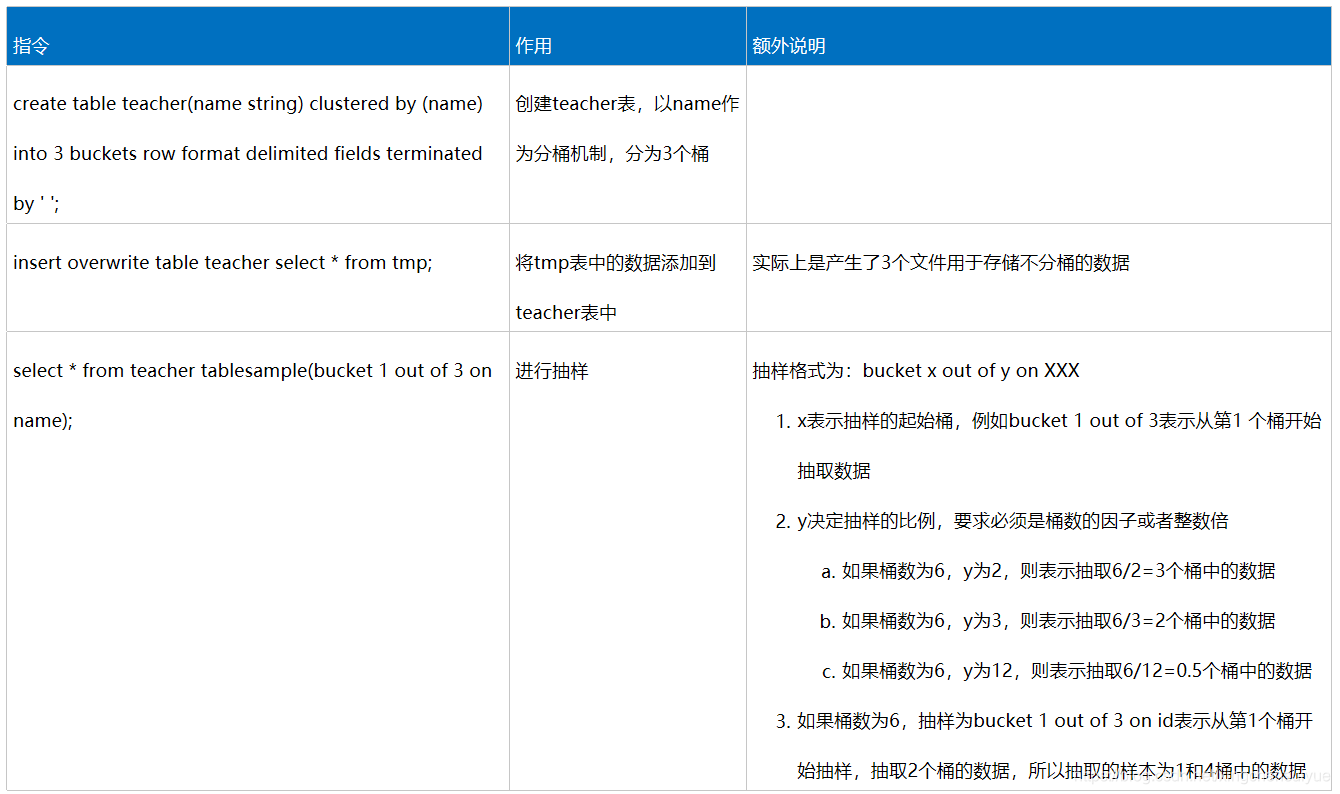Click the line 'into 3 buckets row format delimited fields terminated'
Image resolution: width=1340 pixels, height=794 pixels.
[x=248, y=154]
